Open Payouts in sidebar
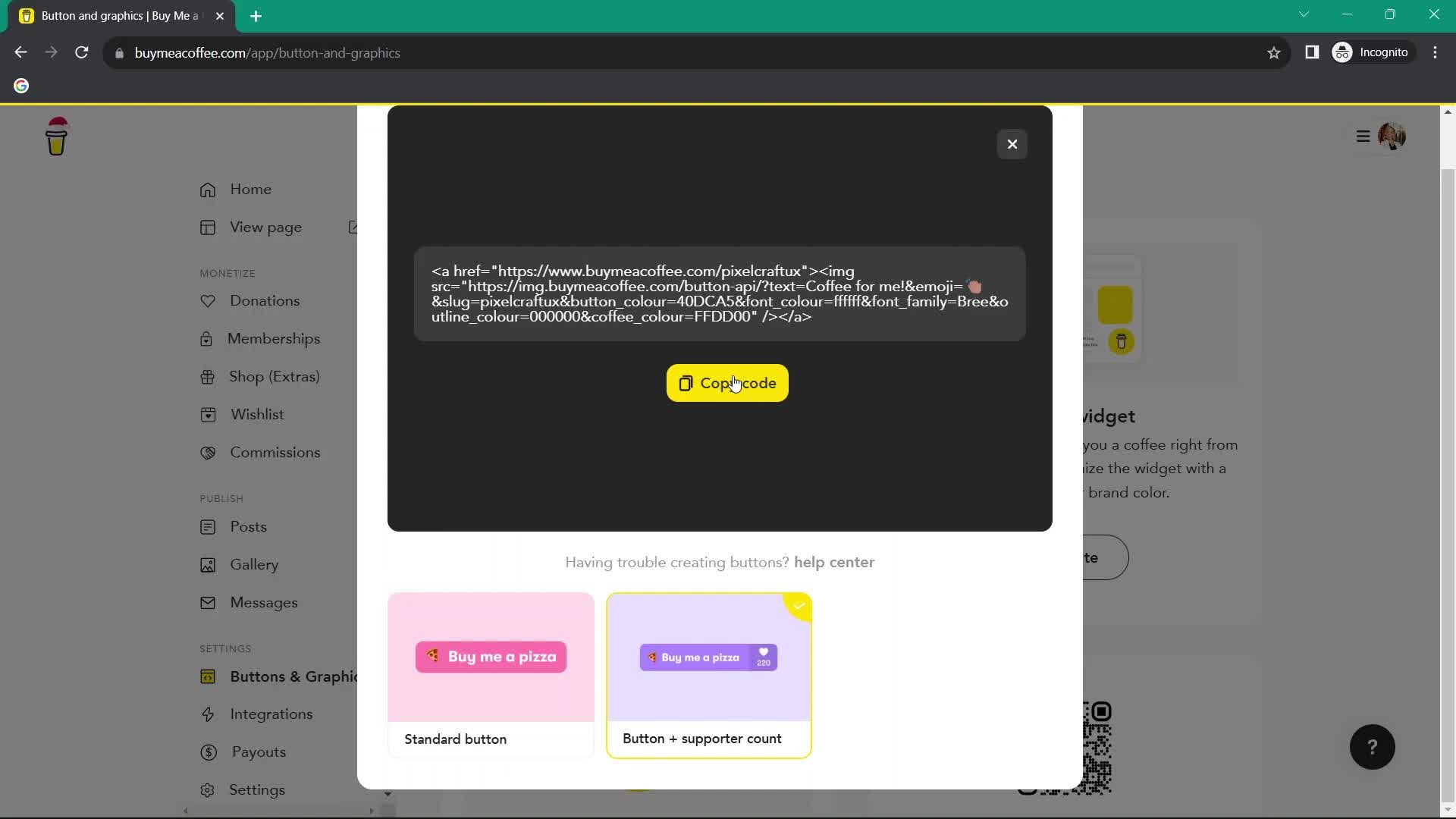Image resolution: width=1456 pixels, height=819 pixels. [x=259, y=752]
